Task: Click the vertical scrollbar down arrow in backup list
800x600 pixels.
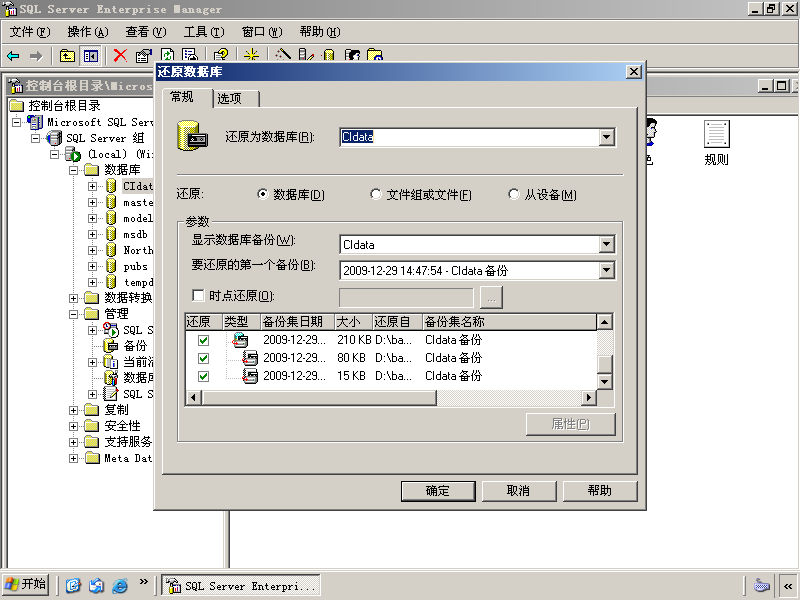Action: [605, 381]
